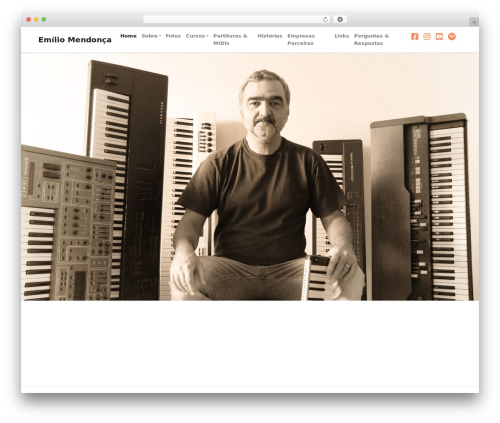Viewport: 500px width, 423px height.
Task: Open the Instagram social icon
Action: click(427, 36)
